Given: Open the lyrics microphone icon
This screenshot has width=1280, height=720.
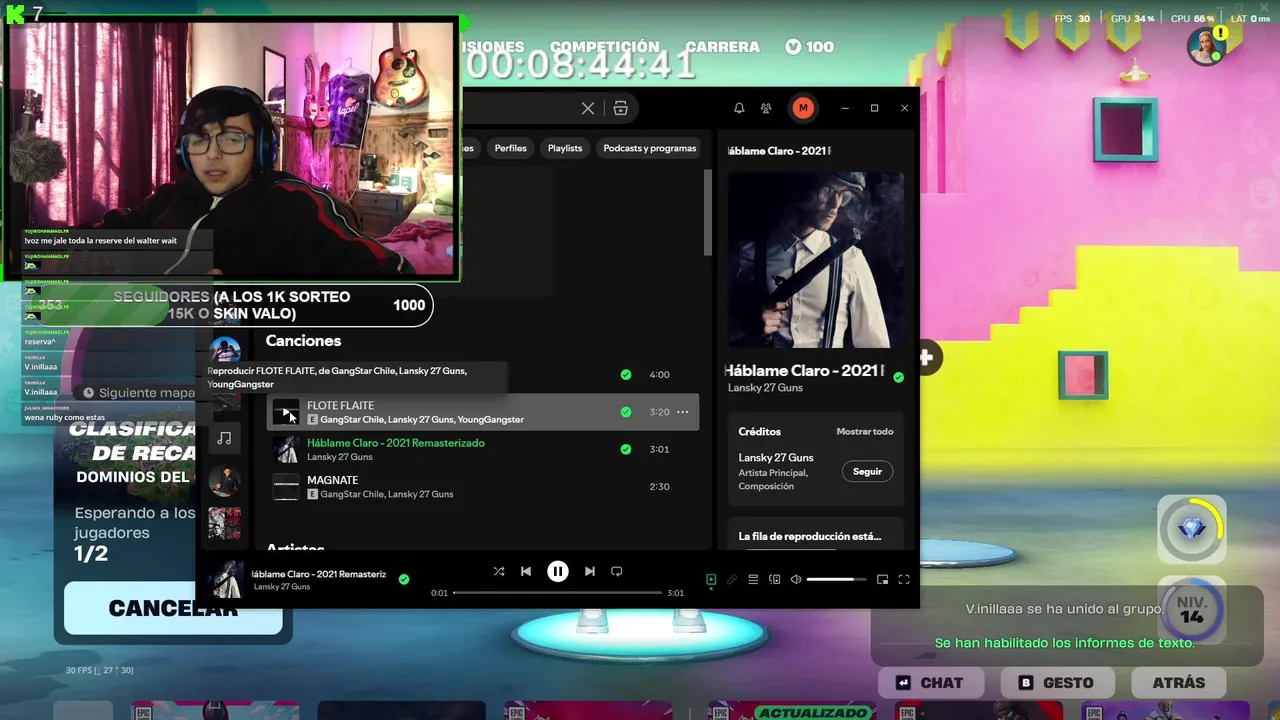Looking at the screenshot, I should click(x=732, y=579).
